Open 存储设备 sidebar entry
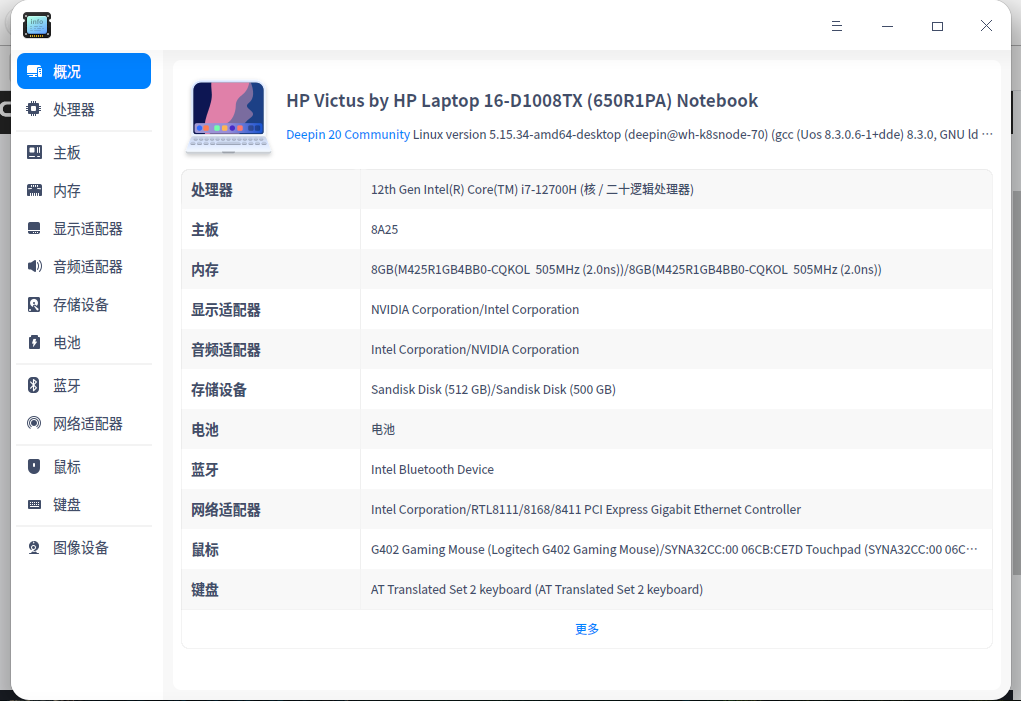 click(x=84, y=305)
